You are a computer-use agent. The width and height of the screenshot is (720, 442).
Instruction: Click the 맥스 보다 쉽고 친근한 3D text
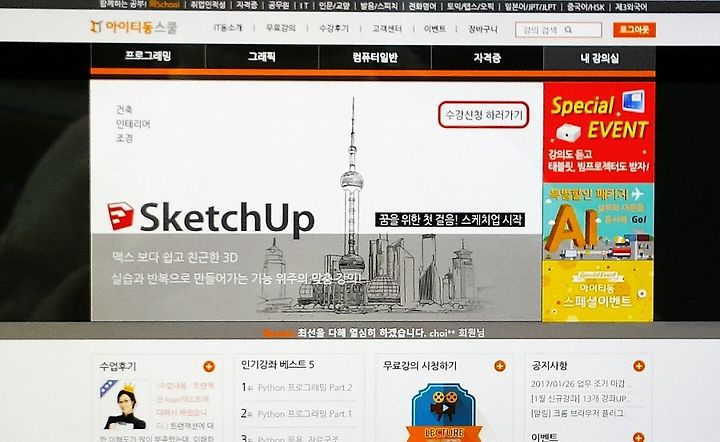click(175, 257)
